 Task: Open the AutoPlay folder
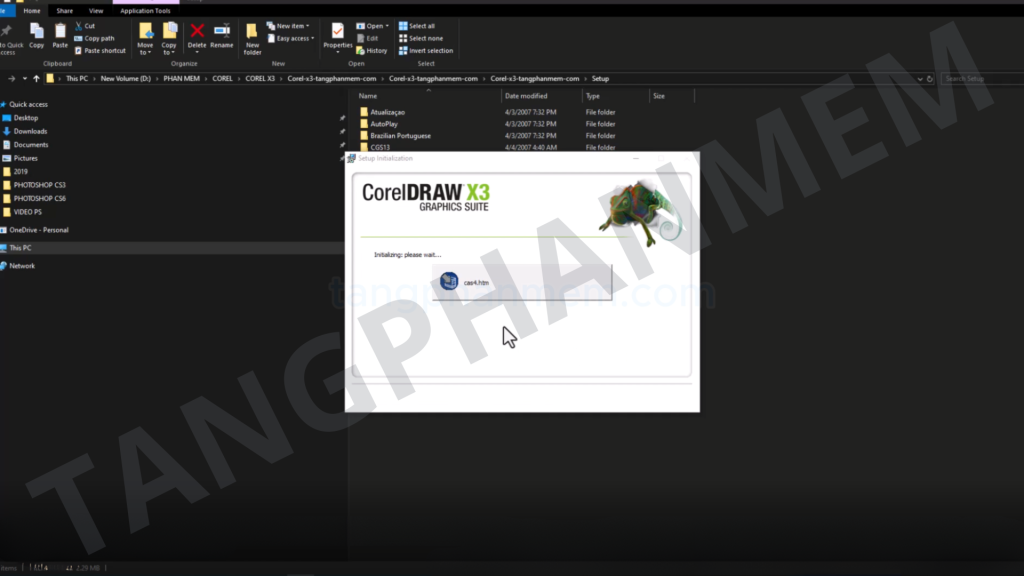point(384,123)
